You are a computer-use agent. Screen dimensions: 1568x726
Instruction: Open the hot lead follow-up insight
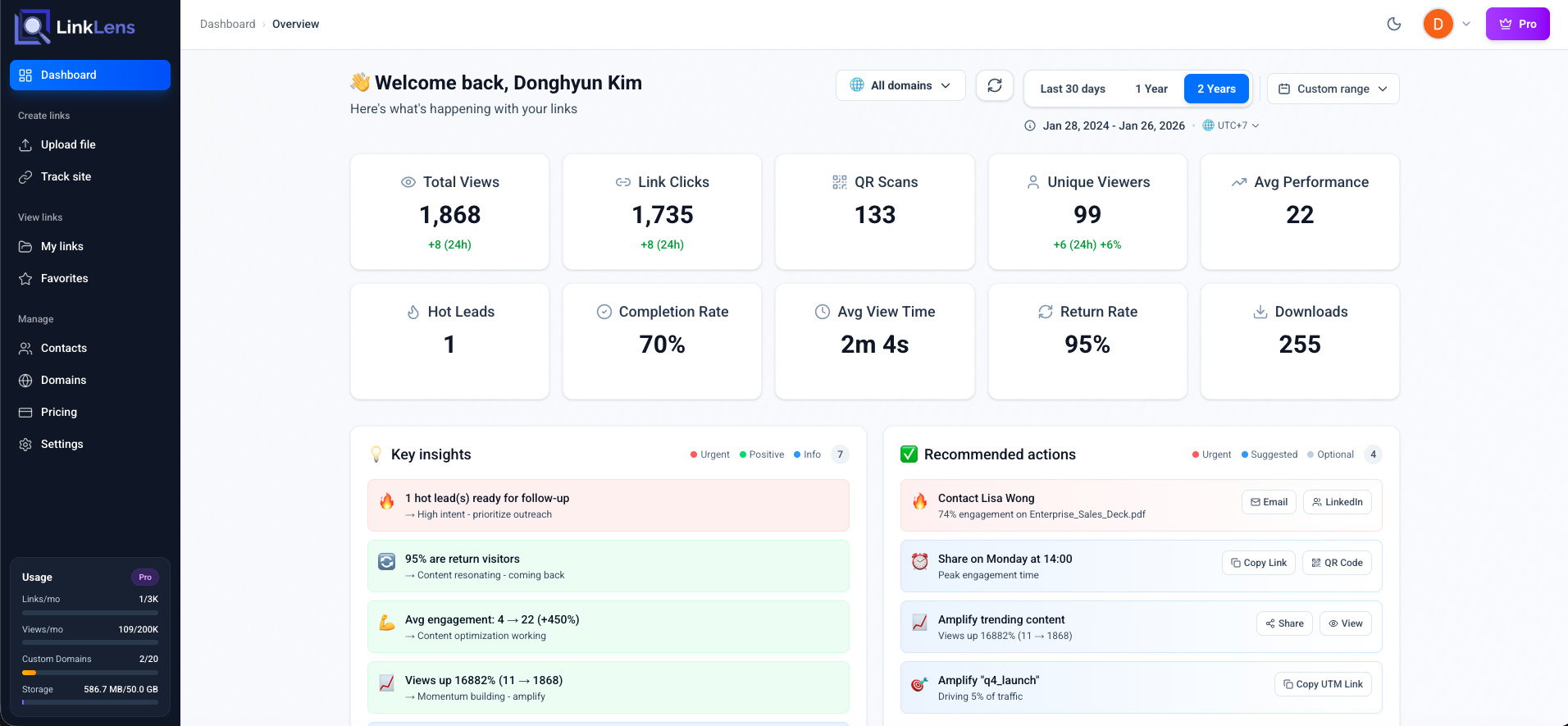point(609,505)
